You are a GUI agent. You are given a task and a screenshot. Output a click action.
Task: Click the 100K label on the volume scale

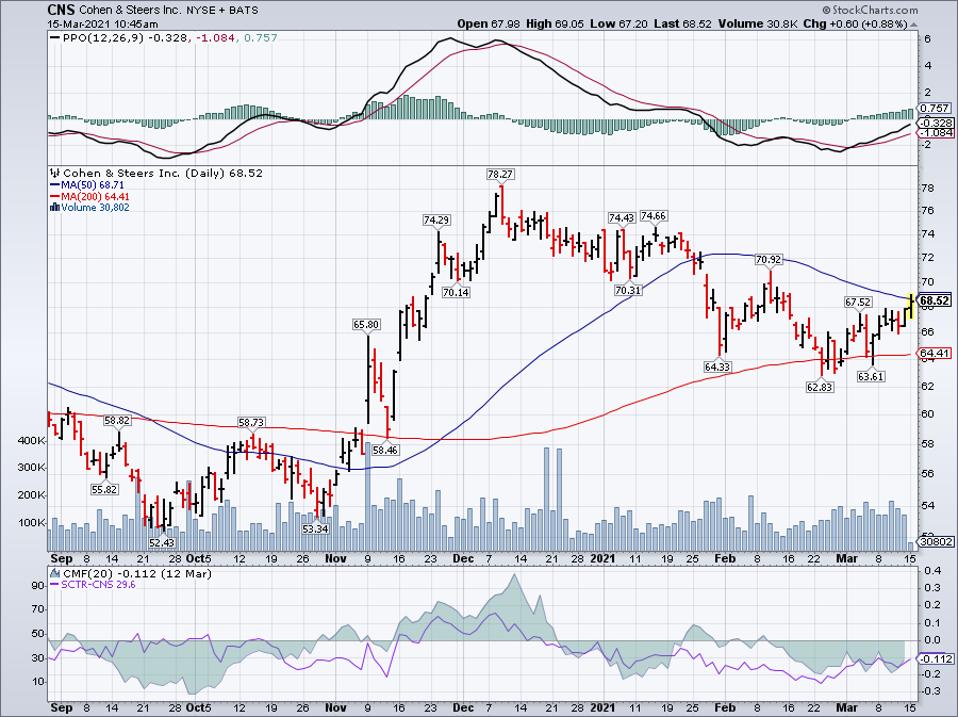[x=33, y=523]
